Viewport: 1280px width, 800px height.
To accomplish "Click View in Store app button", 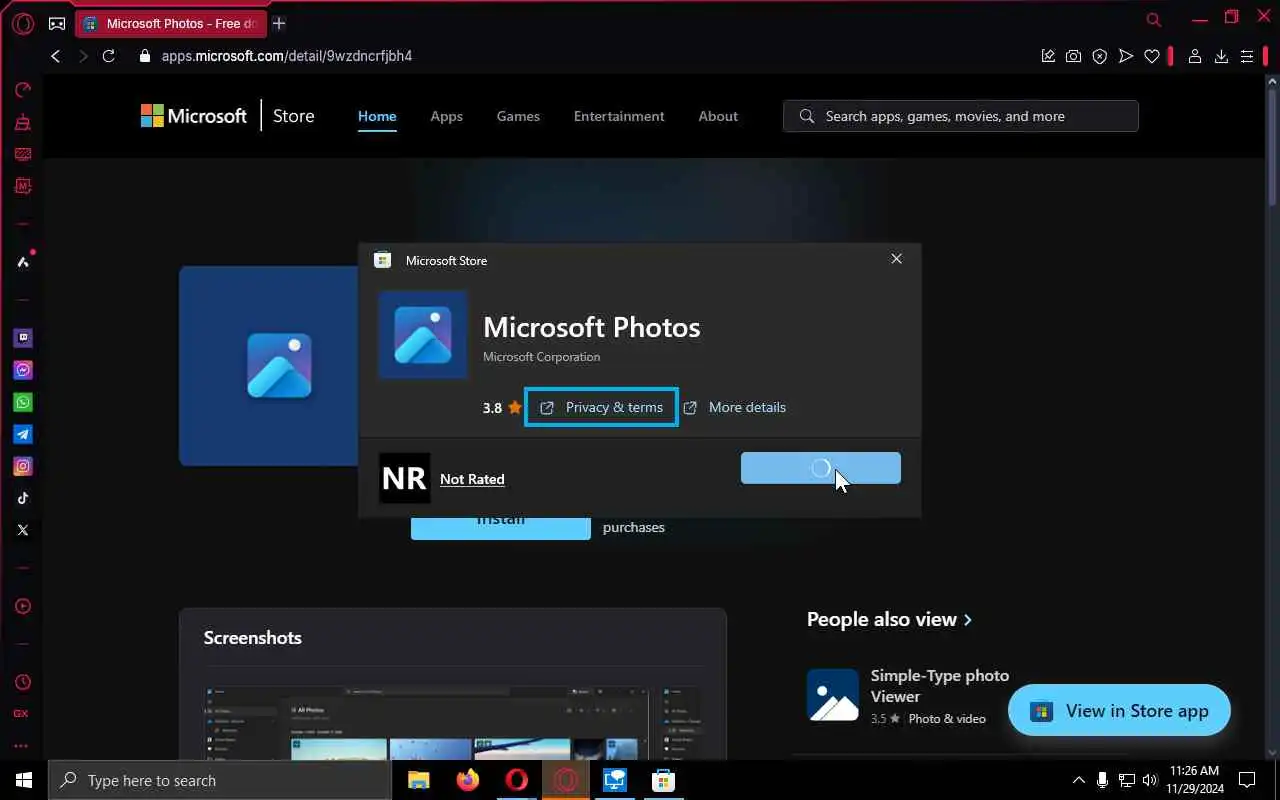I will click(1119, 711).
